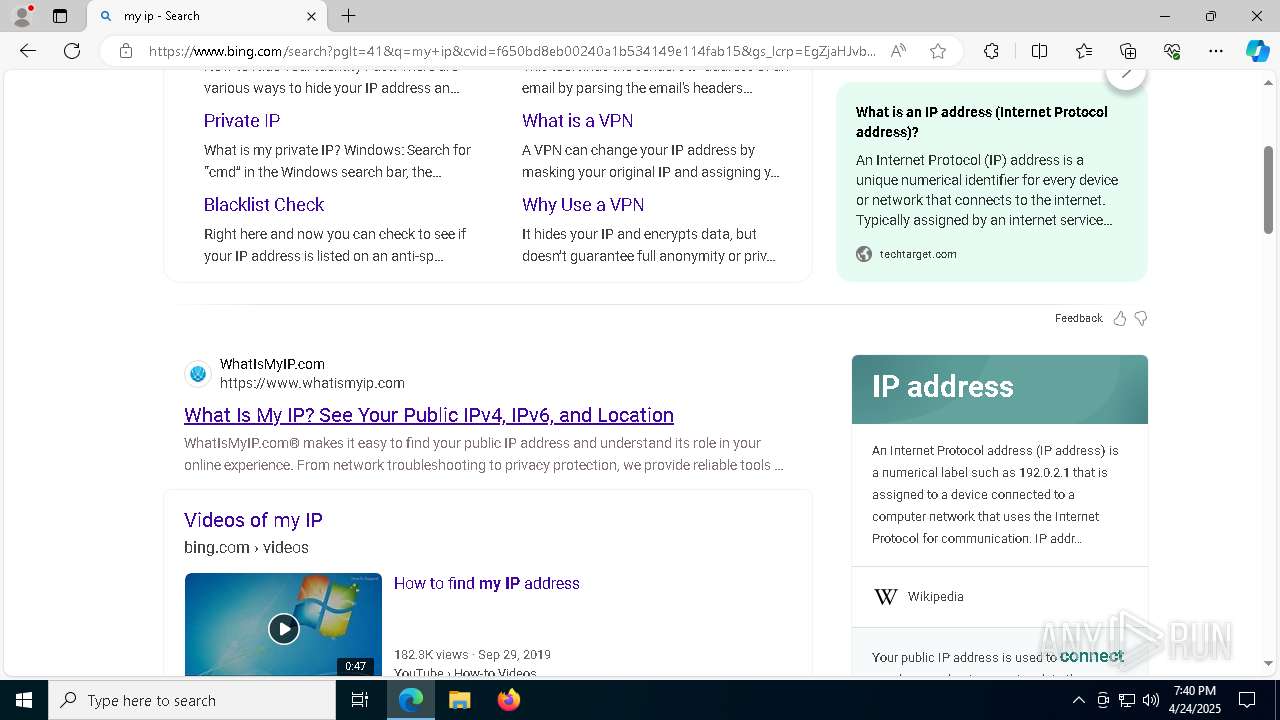Screen dimensions: 1280x720
Task: Open Microsoft Edge taskbar icon
Action: point(411,700)
